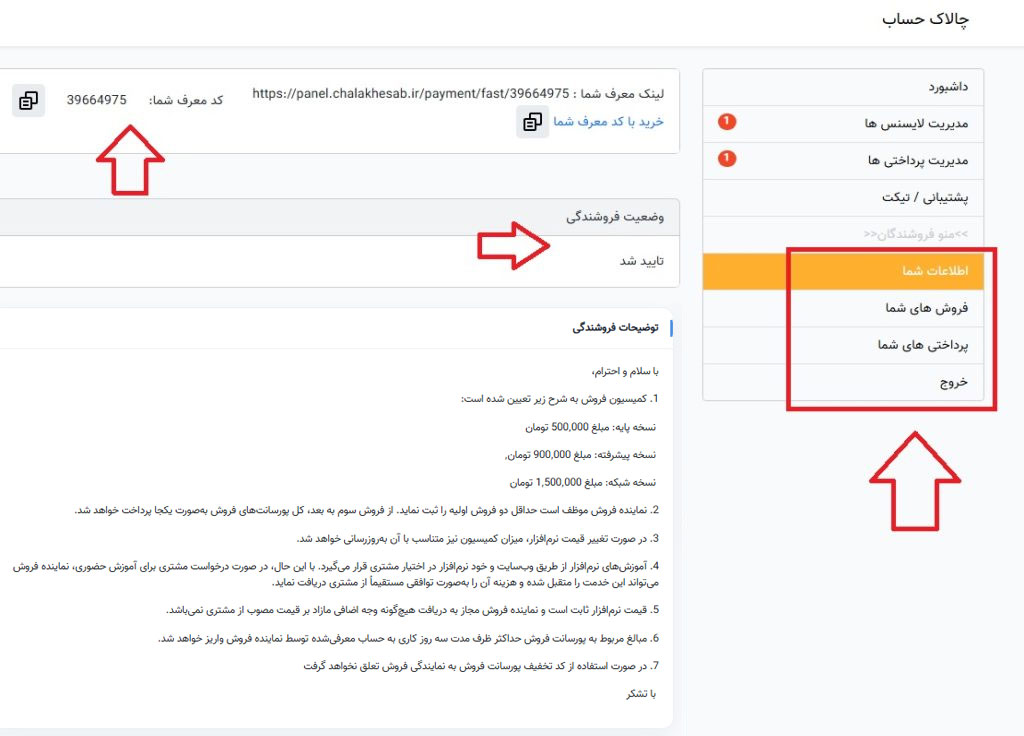Image resolution: width=1024 pixels, height=736 pixels.
Task: Click closing با تشکر line
Action: tap(641, 694)
